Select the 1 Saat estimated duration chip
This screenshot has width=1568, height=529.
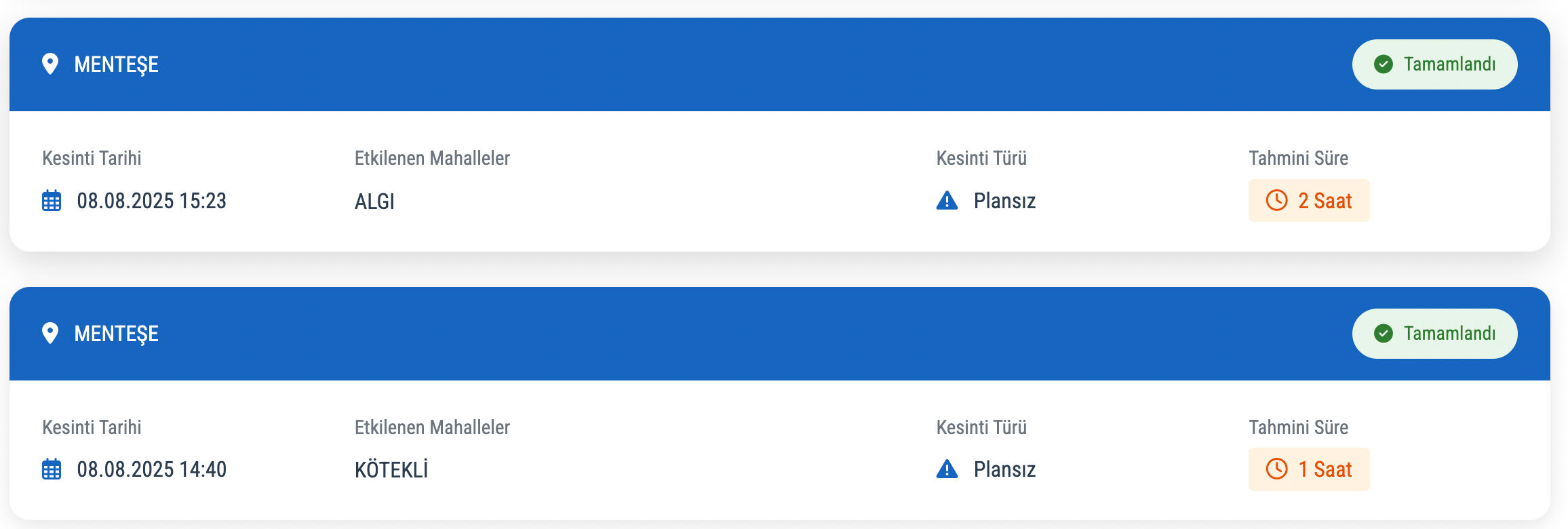[x=1309, y=469]
